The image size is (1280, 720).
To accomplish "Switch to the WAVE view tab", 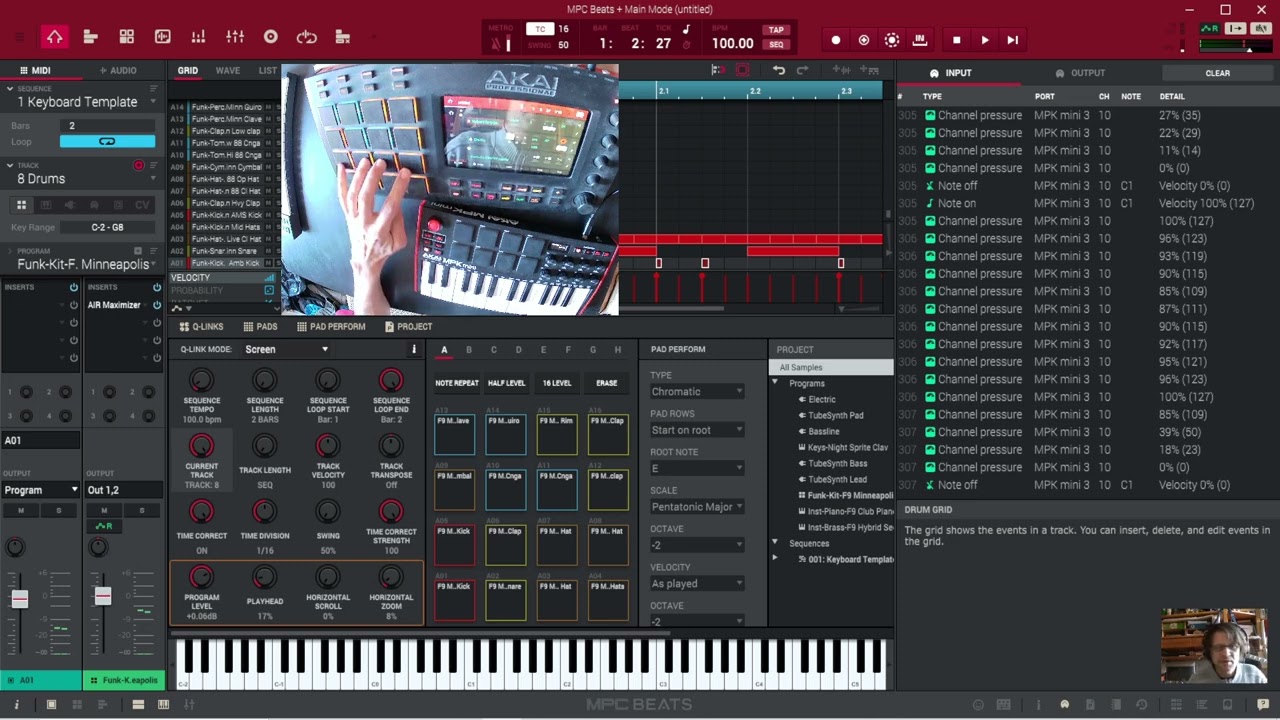I will pos(228,71).
